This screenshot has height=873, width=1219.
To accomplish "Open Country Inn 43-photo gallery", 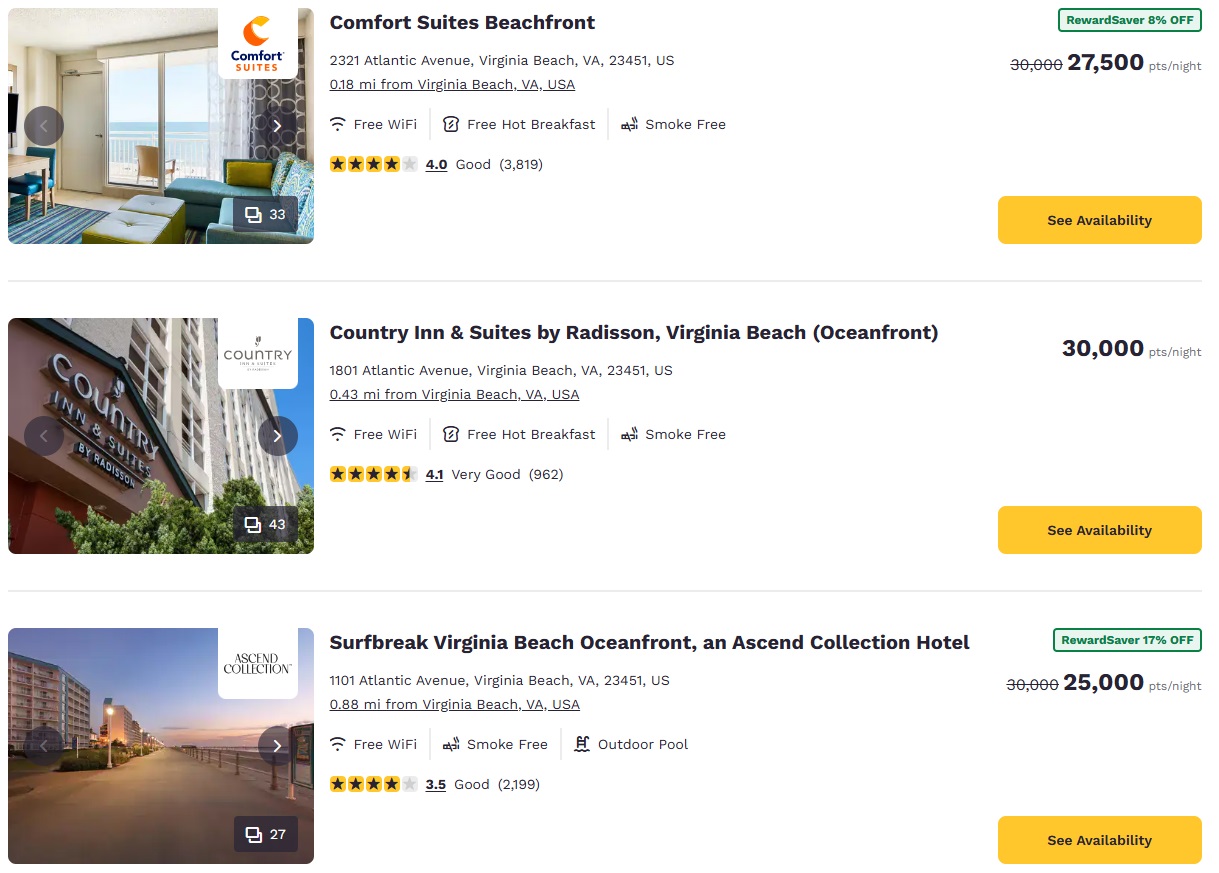I will click(266, 524).
